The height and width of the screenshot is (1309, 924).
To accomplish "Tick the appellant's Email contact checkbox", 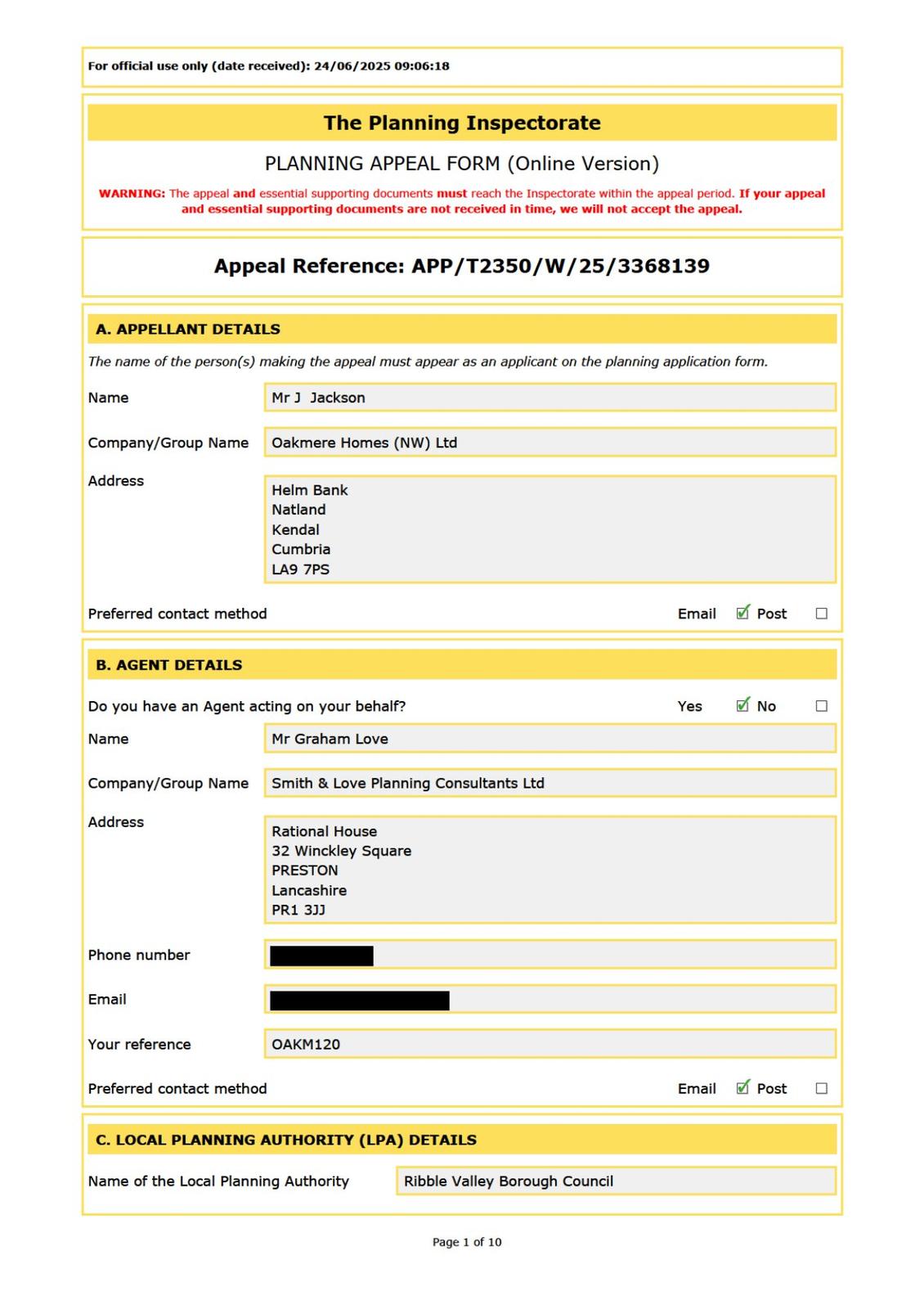I will (x=742, y=613).
